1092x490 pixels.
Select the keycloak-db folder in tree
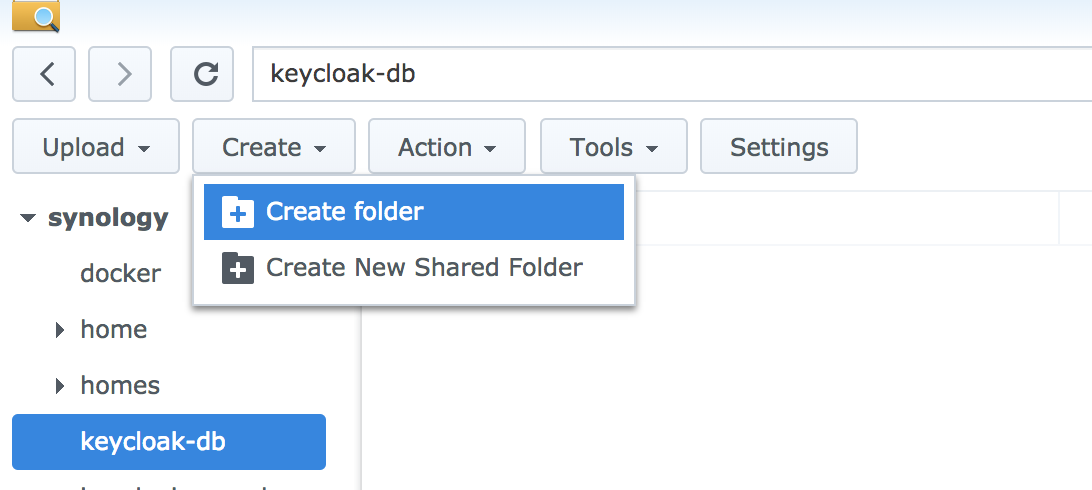(x=153, y=442)
